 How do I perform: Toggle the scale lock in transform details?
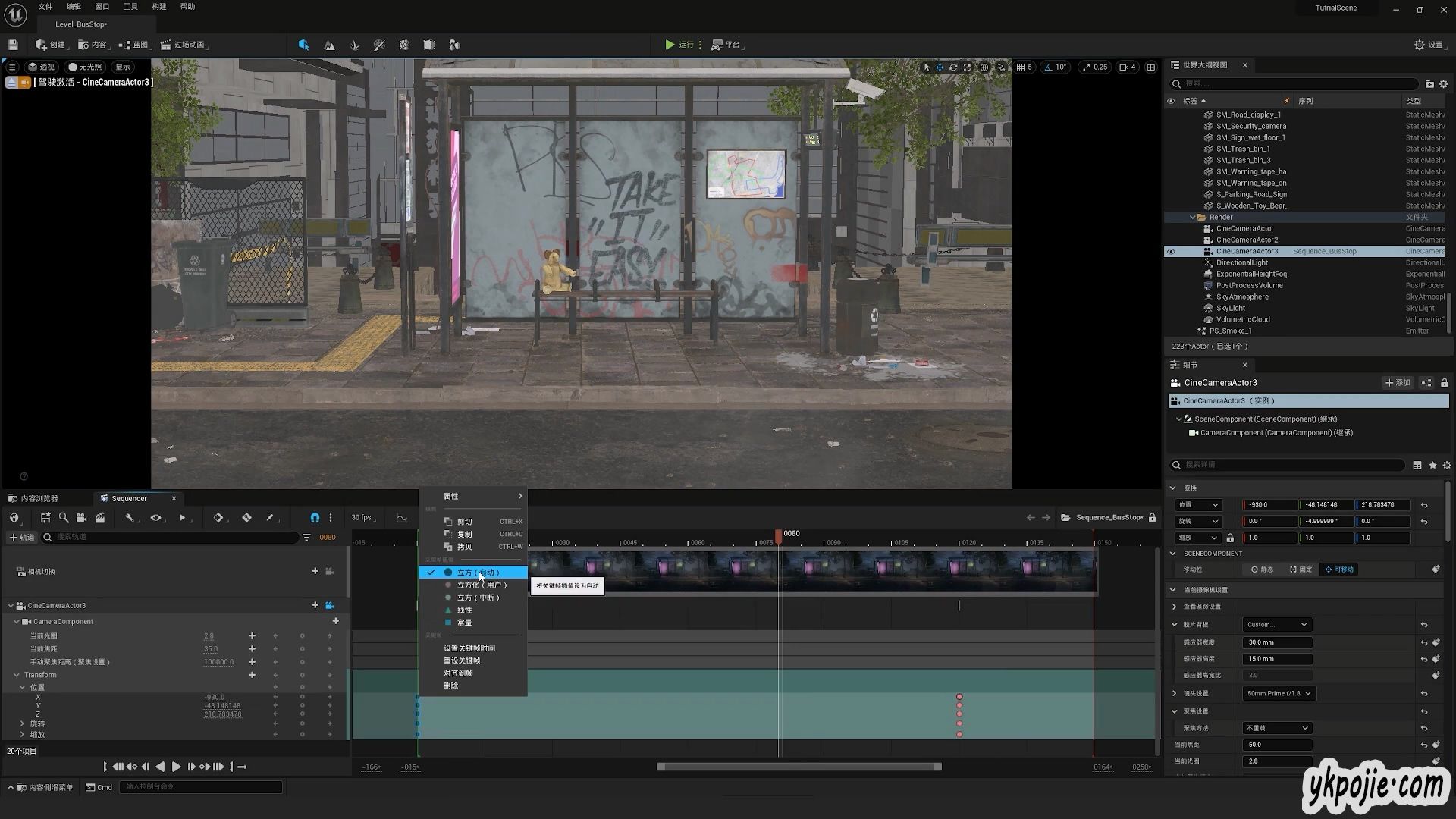click(x=1230, y=538)
